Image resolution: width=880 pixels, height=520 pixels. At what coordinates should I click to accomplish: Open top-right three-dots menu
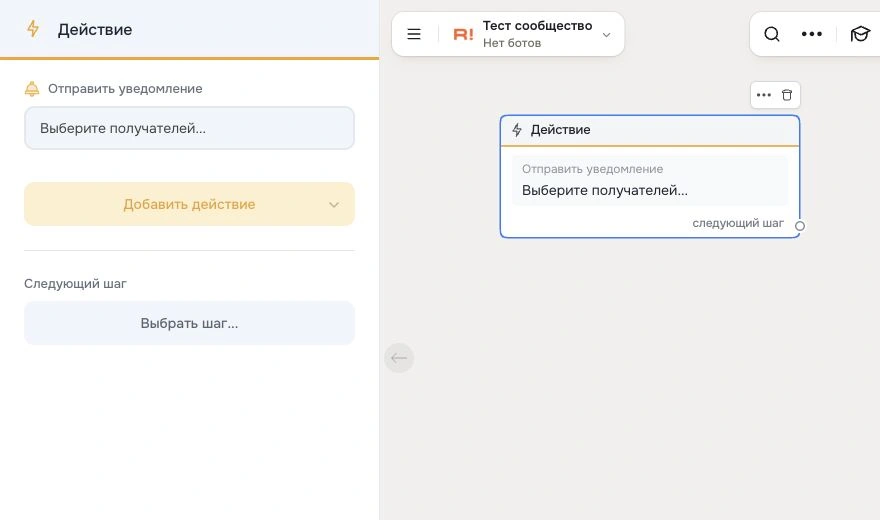[812, 34]
